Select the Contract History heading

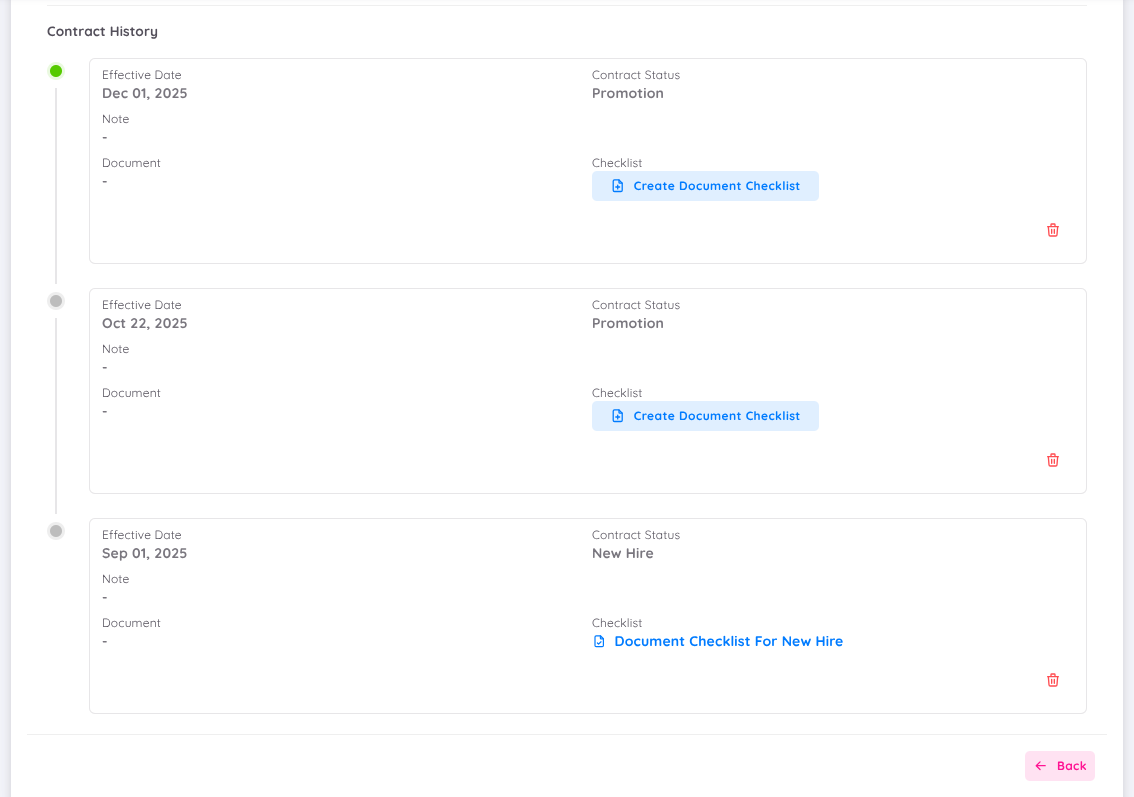click(x=102, y=31)
